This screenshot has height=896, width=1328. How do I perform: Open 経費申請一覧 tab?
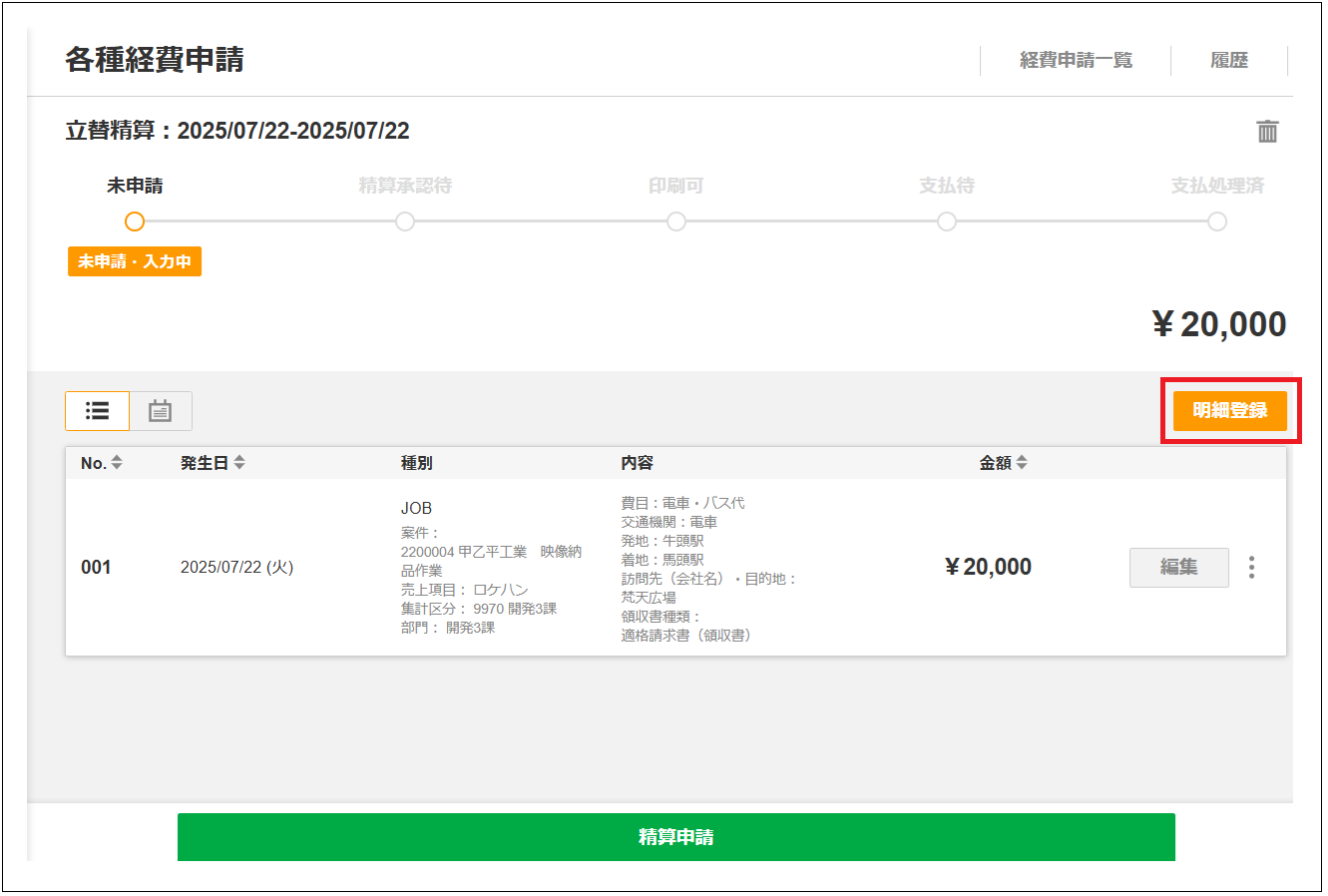tap(1076, 61)
